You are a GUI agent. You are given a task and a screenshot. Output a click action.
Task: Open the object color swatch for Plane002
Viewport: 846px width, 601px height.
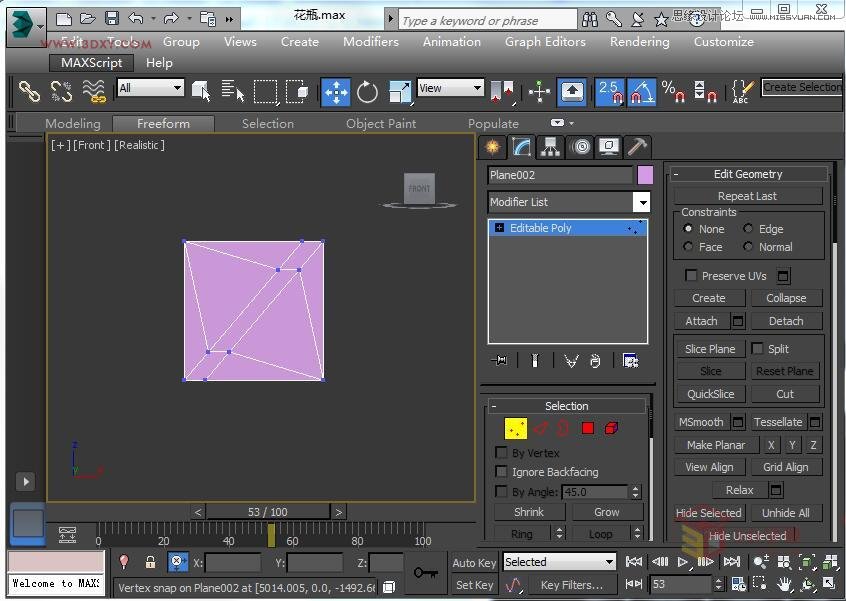(645, 175)
